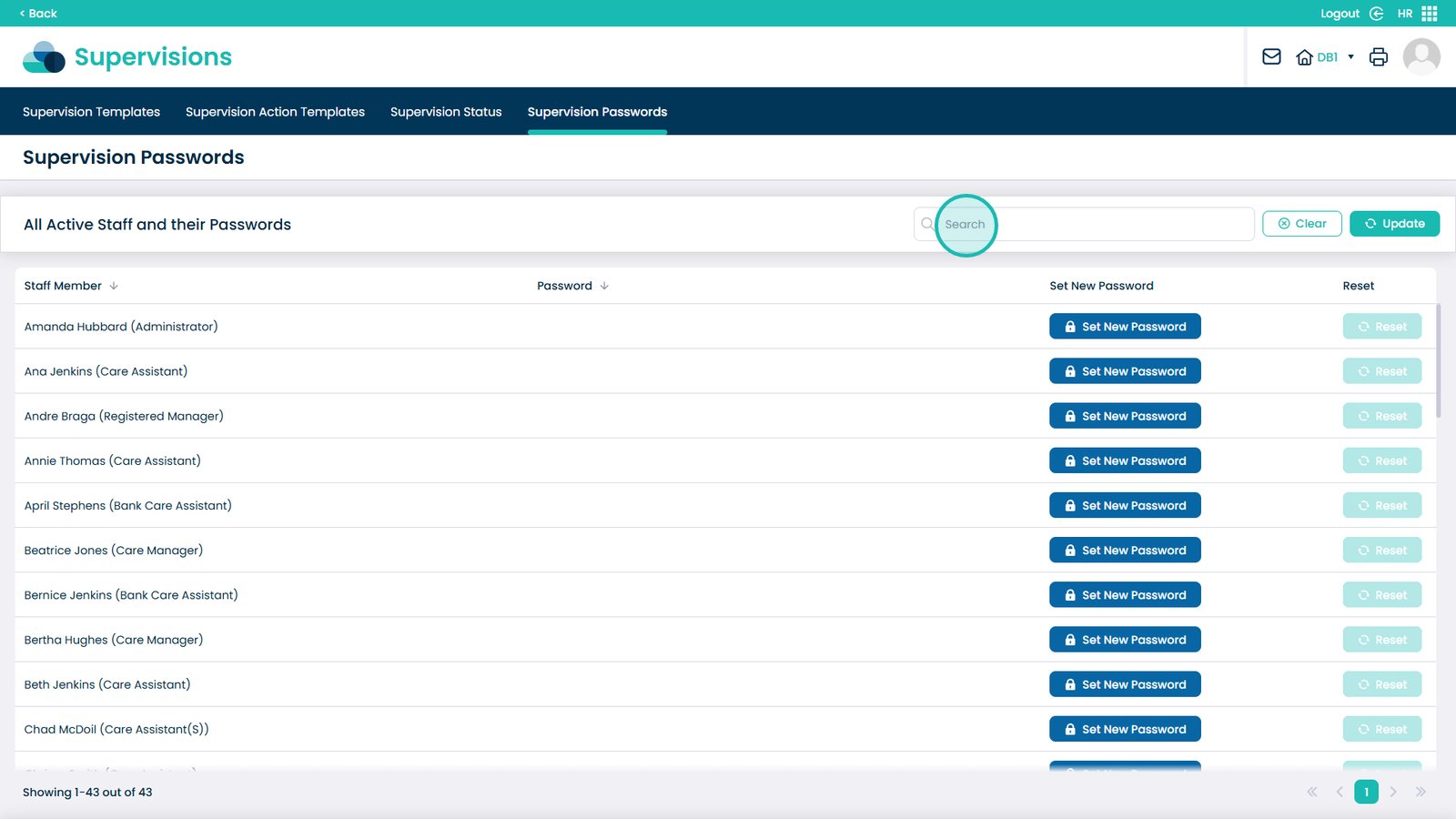
Task: Open the Supervision Status tab
Action: tap(446, 112)
